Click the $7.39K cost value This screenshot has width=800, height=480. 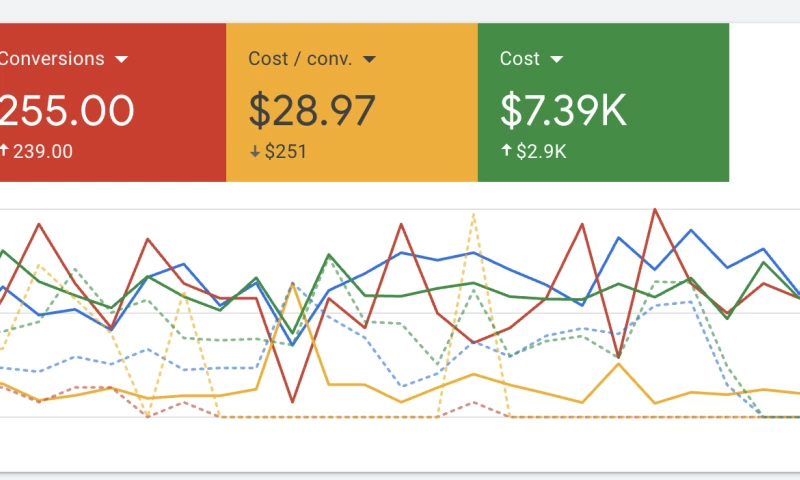pyautogui.click(x=563, y=111)
